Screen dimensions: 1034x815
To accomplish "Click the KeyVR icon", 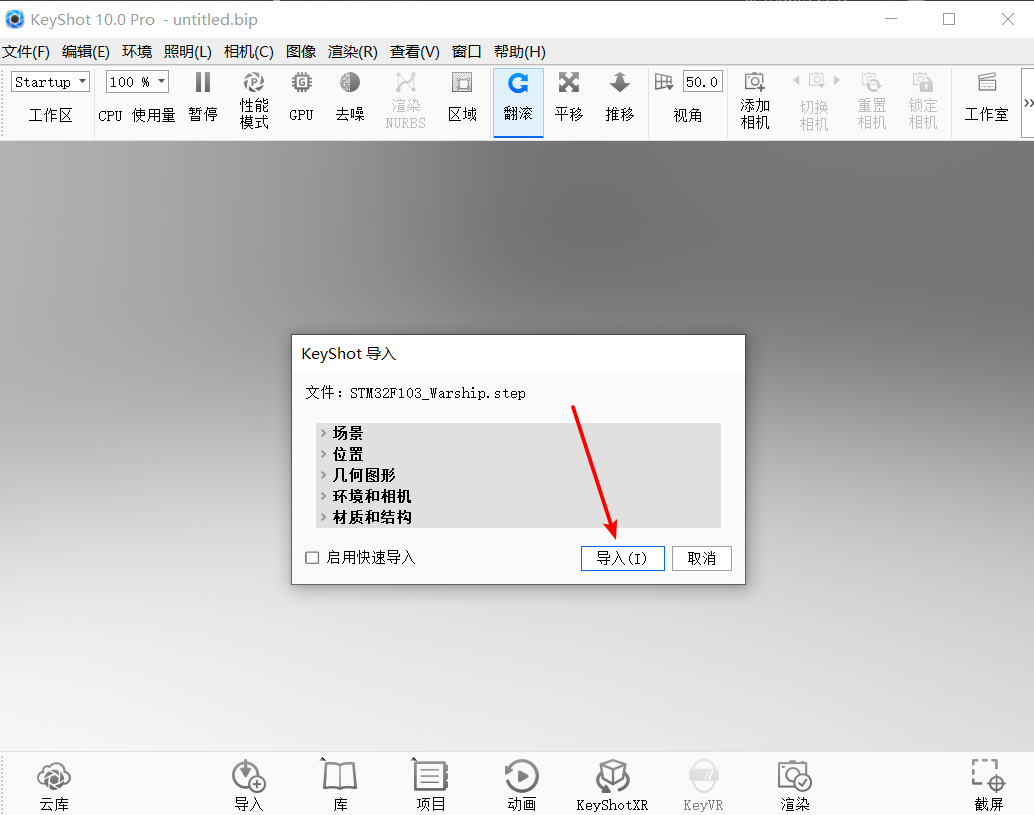I will point(704,776).
